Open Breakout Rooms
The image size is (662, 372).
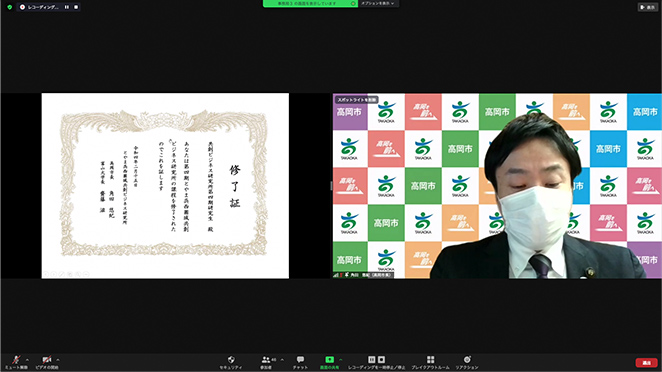tap(430, 362)
